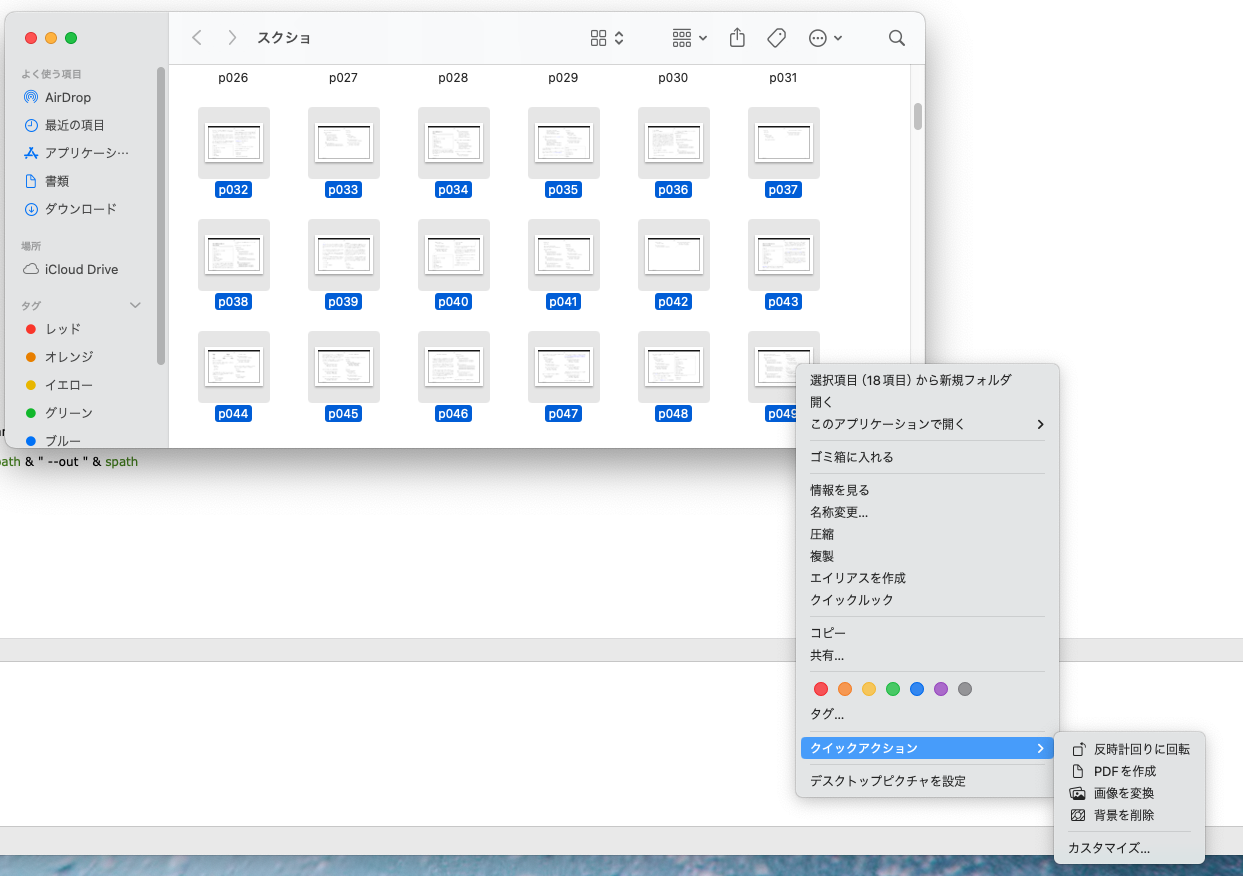Select the p042 file thumbnail
Viewport: 1243px width, 876px height.
(x=673, y=254)
